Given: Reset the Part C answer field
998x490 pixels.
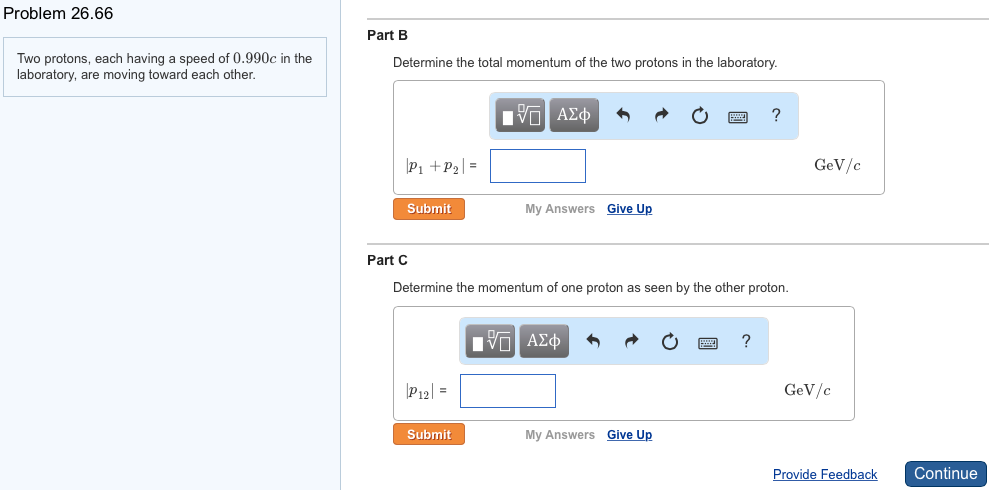Looking at the screenshot, I should click(670, 342).
